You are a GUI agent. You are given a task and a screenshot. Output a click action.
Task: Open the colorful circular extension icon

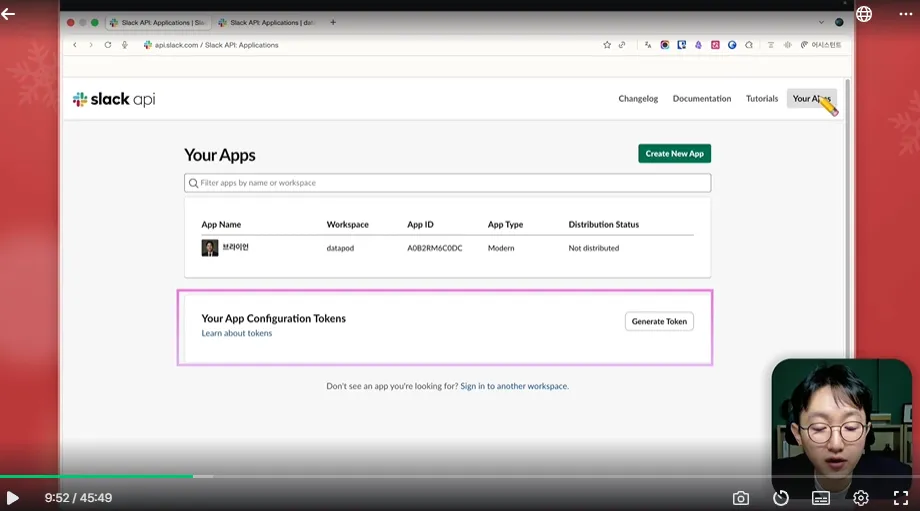[665, 45]
